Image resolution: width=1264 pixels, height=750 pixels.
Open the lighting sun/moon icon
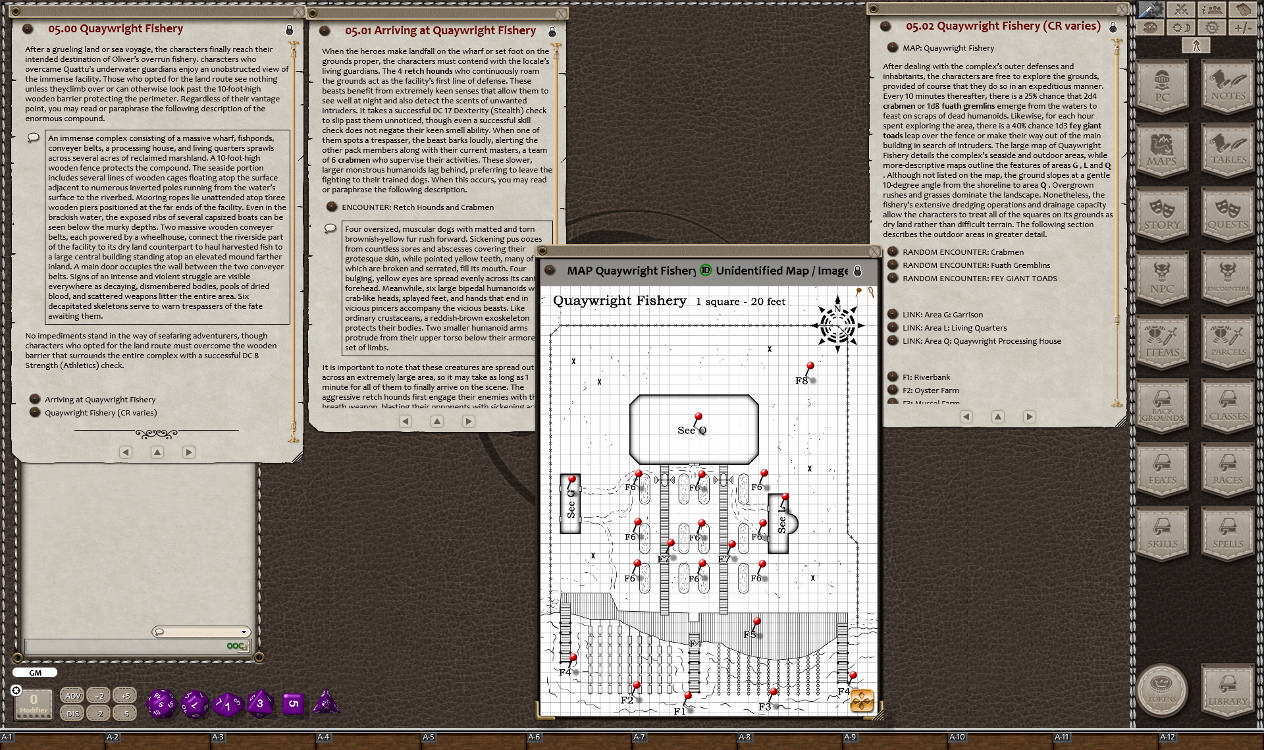click(1180, 28)
